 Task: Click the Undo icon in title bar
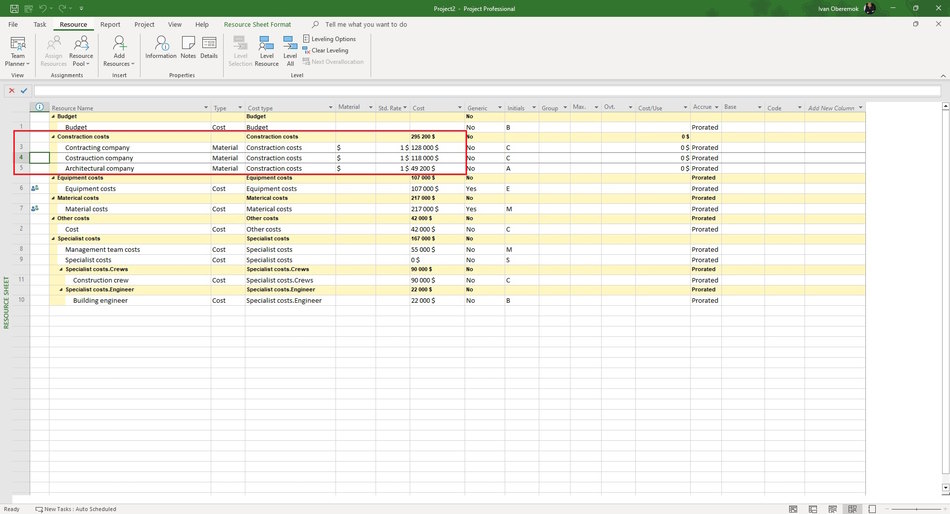pyautogui.click(x=43, y=8)
